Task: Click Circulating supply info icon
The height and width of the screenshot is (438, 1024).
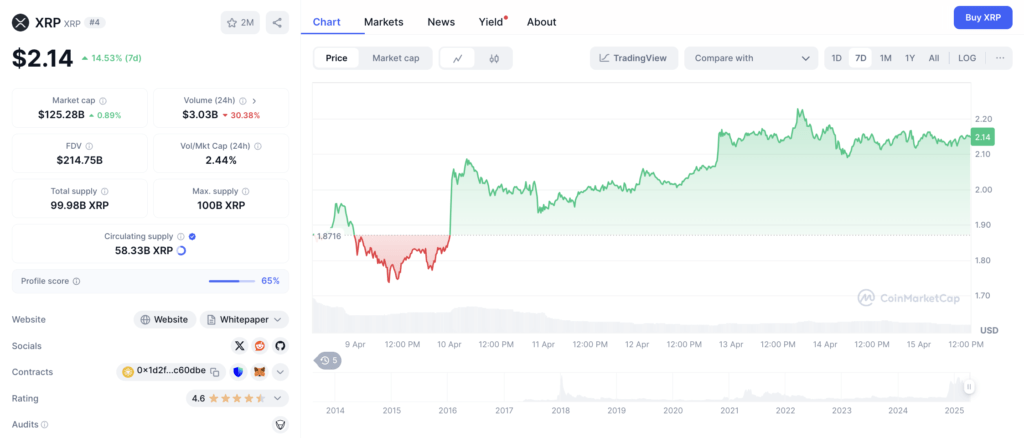Action: pyautogui.click(x=181, y=237)
